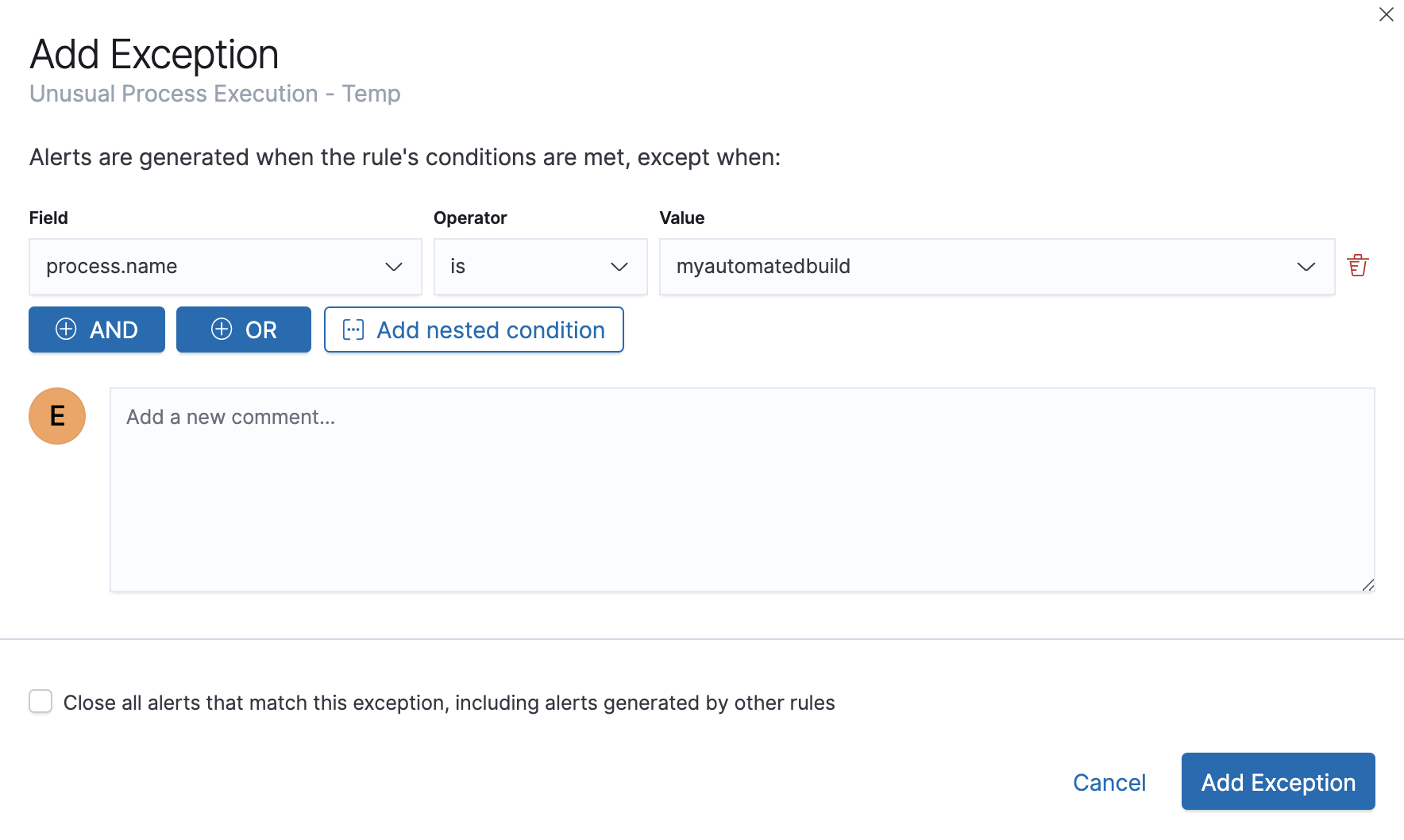Enable the close all matching alerts checkbox
The width and height of the screenshot is (1404, 840).
tap(40, 702)
